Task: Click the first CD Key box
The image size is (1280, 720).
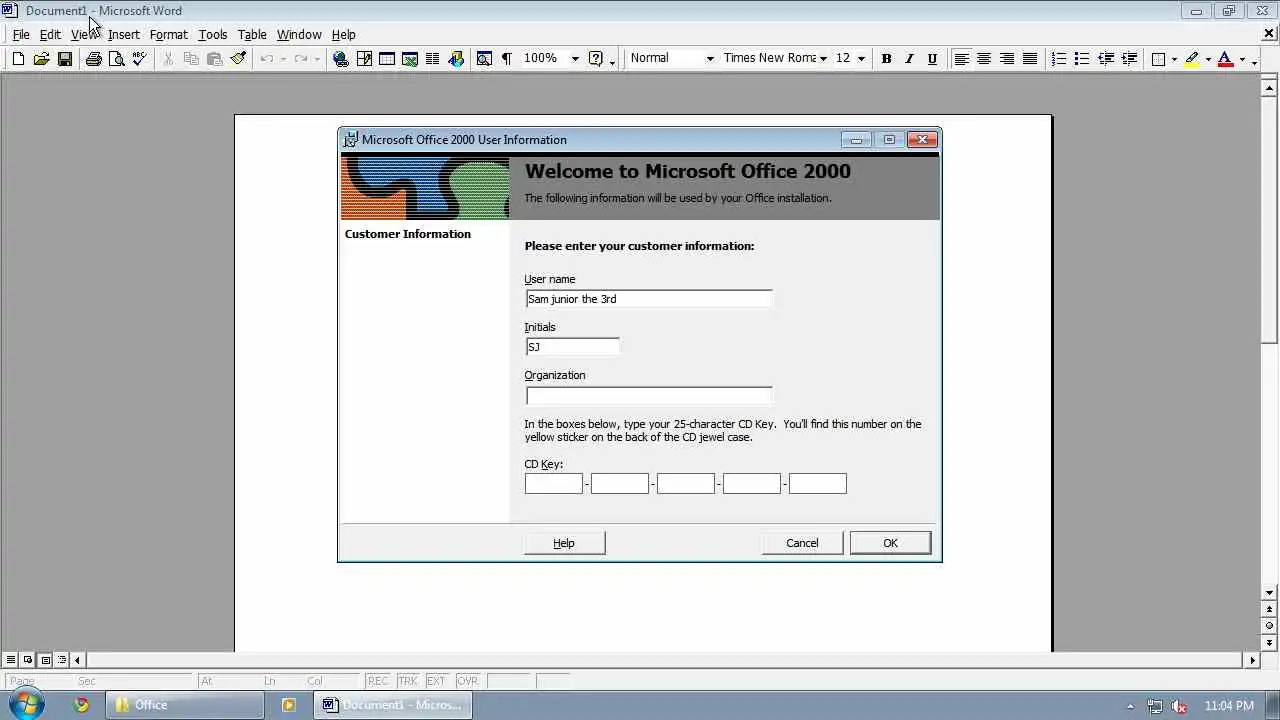Action: tap(554, 484)
